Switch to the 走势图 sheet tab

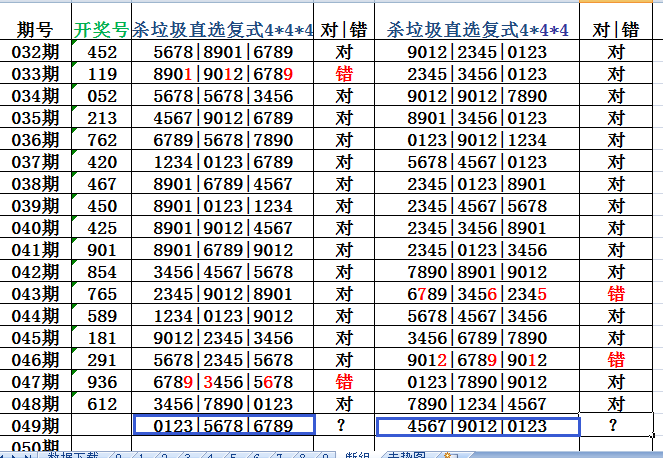(x=406, y=454)
